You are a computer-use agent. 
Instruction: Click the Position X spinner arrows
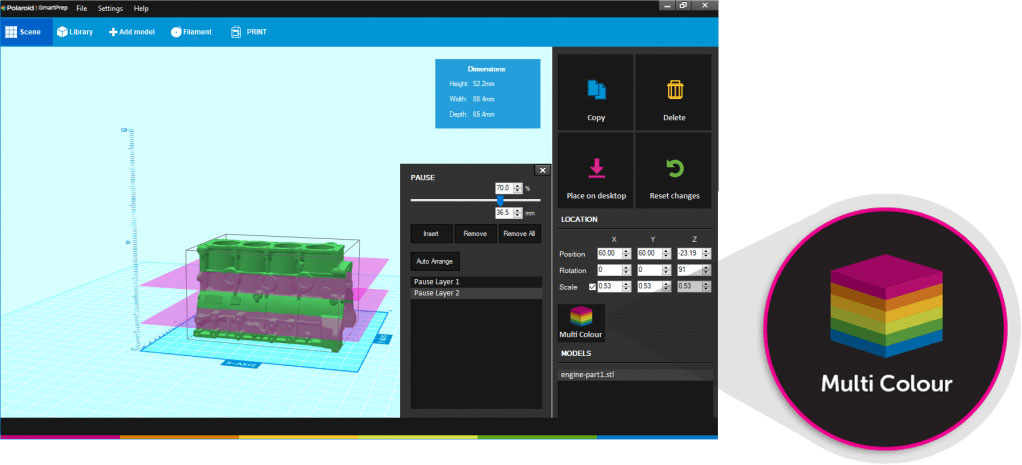(x=626, y=253)
